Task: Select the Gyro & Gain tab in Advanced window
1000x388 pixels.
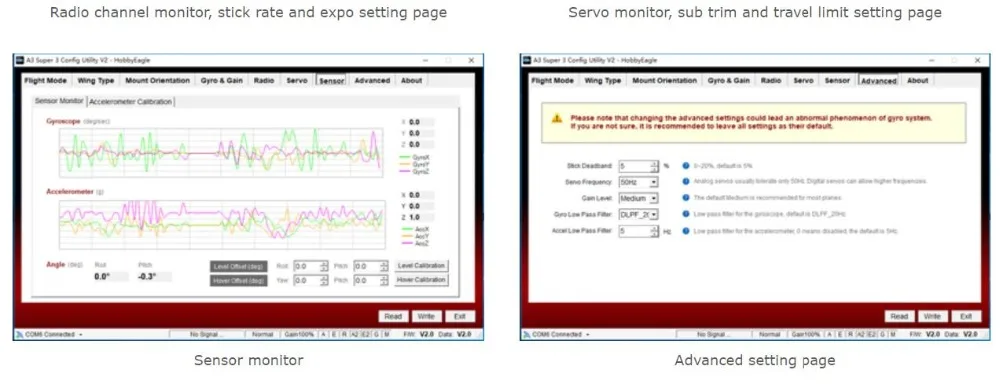Action: coord(728,80)
